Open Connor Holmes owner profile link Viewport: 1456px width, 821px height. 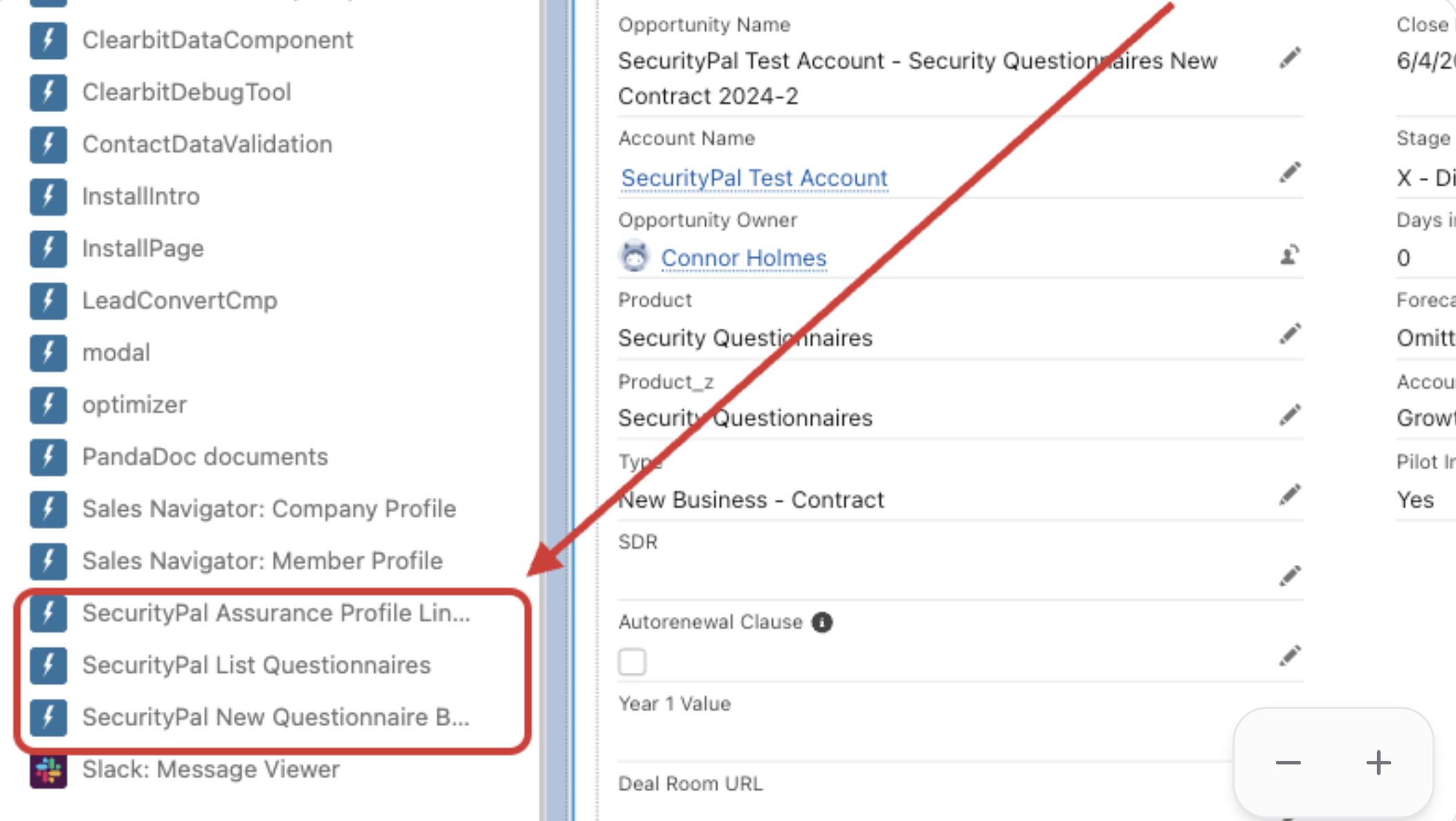click(743, 258)
